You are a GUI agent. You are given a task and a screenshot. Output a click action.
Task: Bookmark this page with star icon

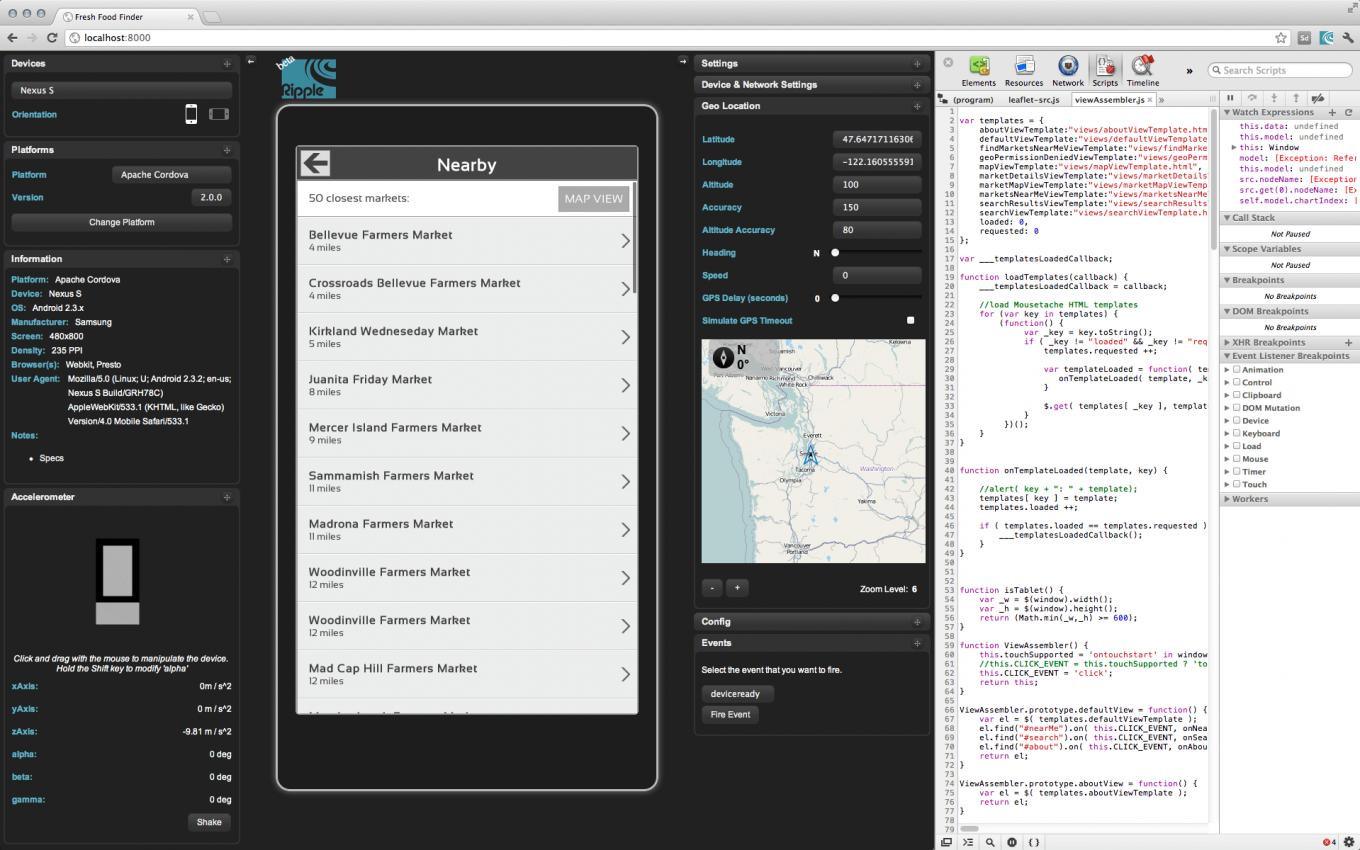[x=1281, y=38]
